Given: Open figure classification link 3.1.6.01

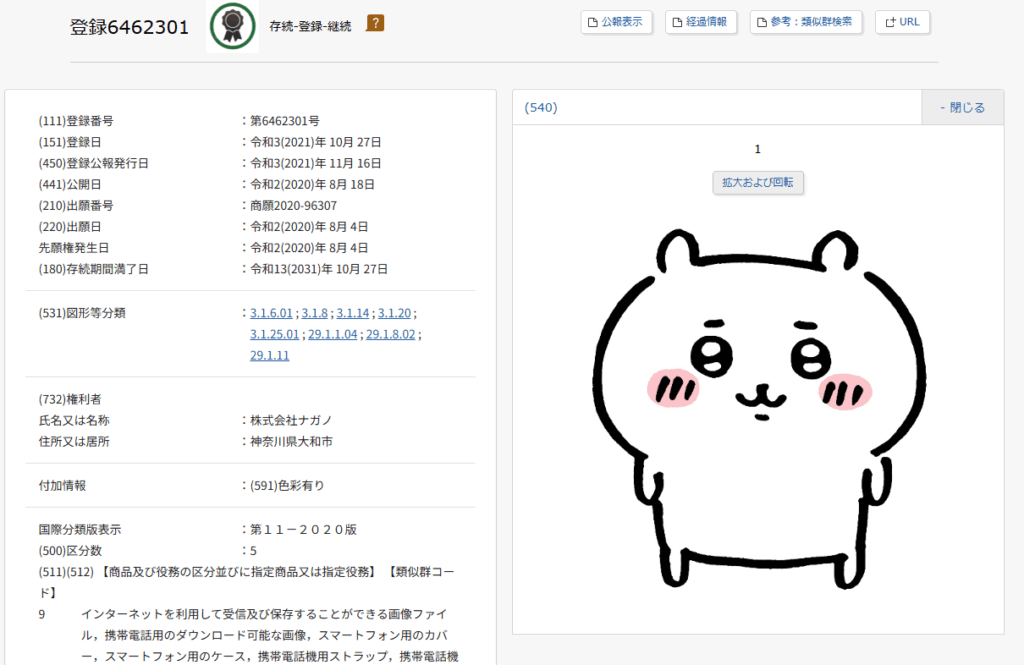Looking at the screenshot, I should pyautogui.click(x=269, y=312).
